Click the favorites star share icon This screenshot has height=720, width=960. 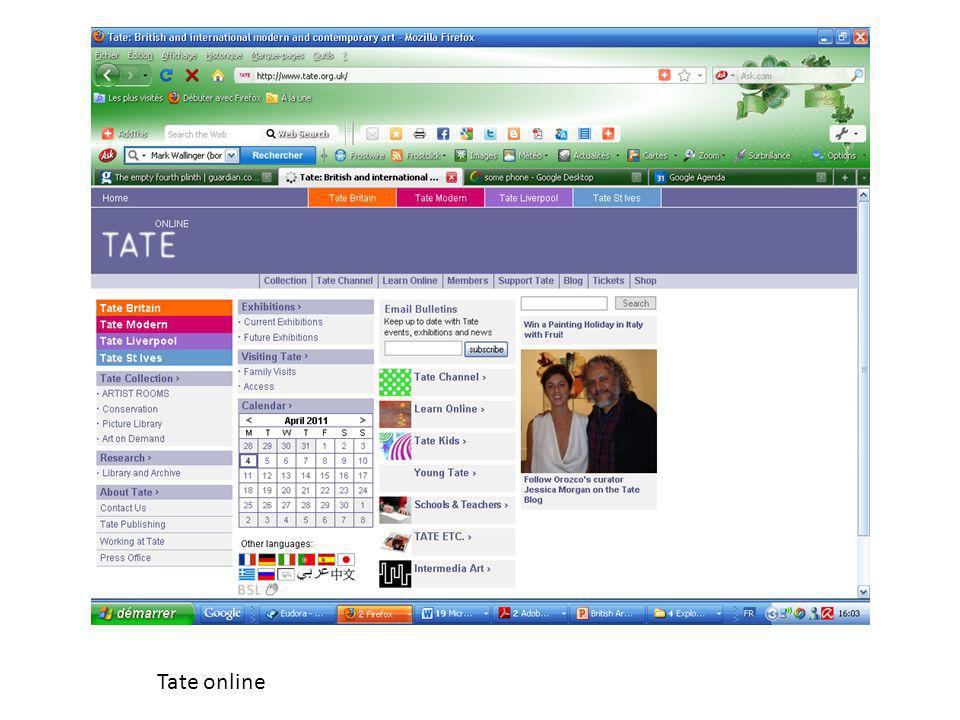pos(396,133)
